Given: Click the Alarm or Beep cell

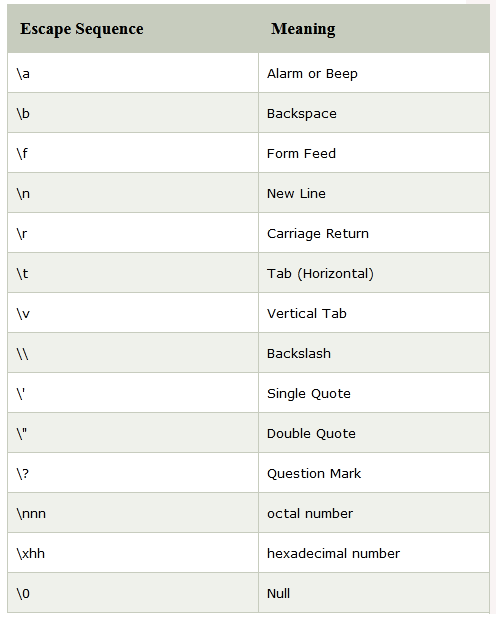Looking at the screenshot, I should pos(374,73).
